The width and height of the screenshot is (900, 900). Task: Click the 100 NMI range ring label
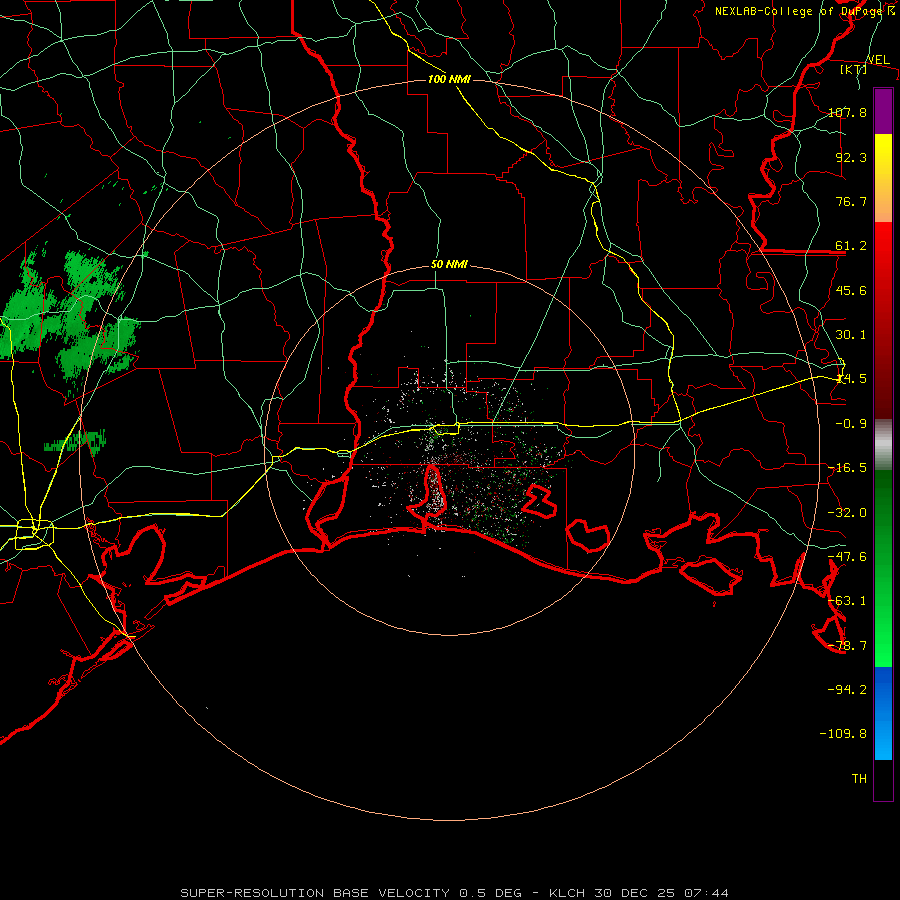tap(449, 79)
